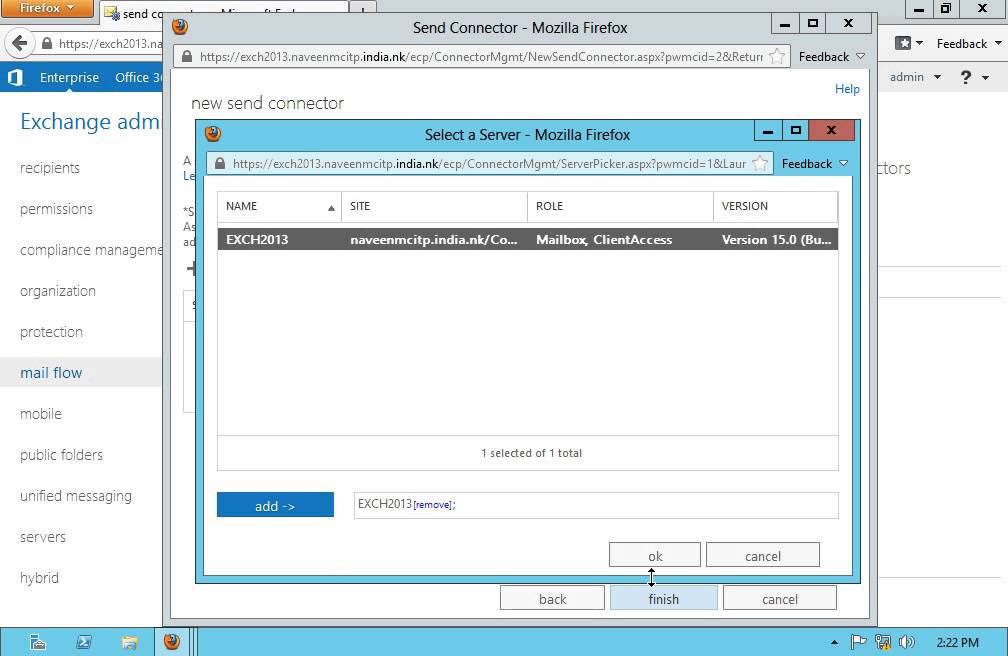Viewport: 1008px width, 656px height.
Task: Open compliance management in sidebar
Action: click(x=91, y=250)
